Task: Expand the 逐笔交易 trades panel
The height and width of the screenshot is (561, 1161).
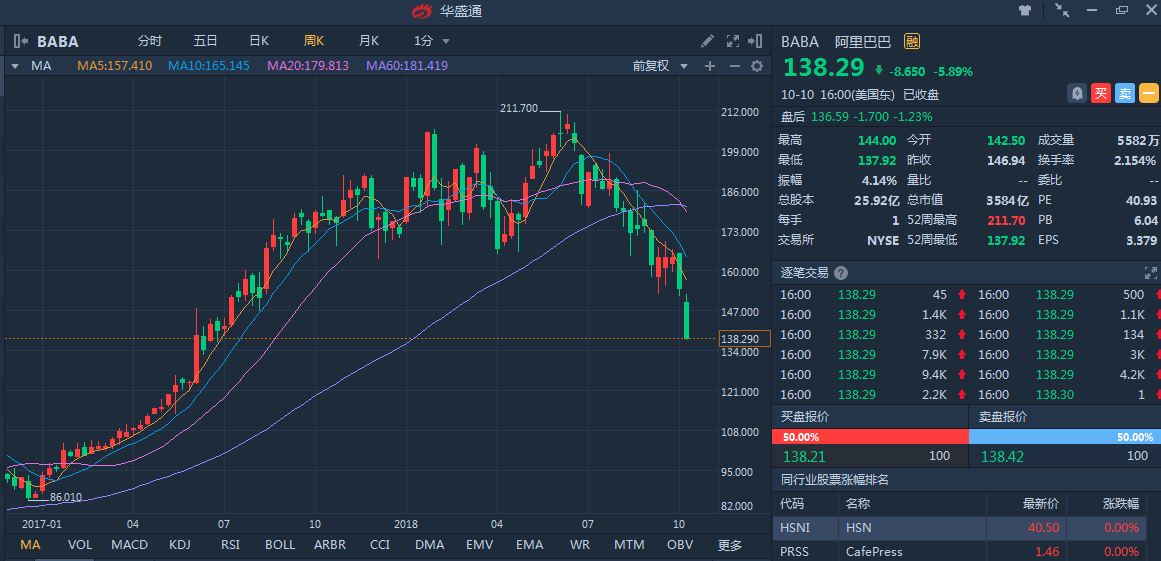Action: [1150, 273]
